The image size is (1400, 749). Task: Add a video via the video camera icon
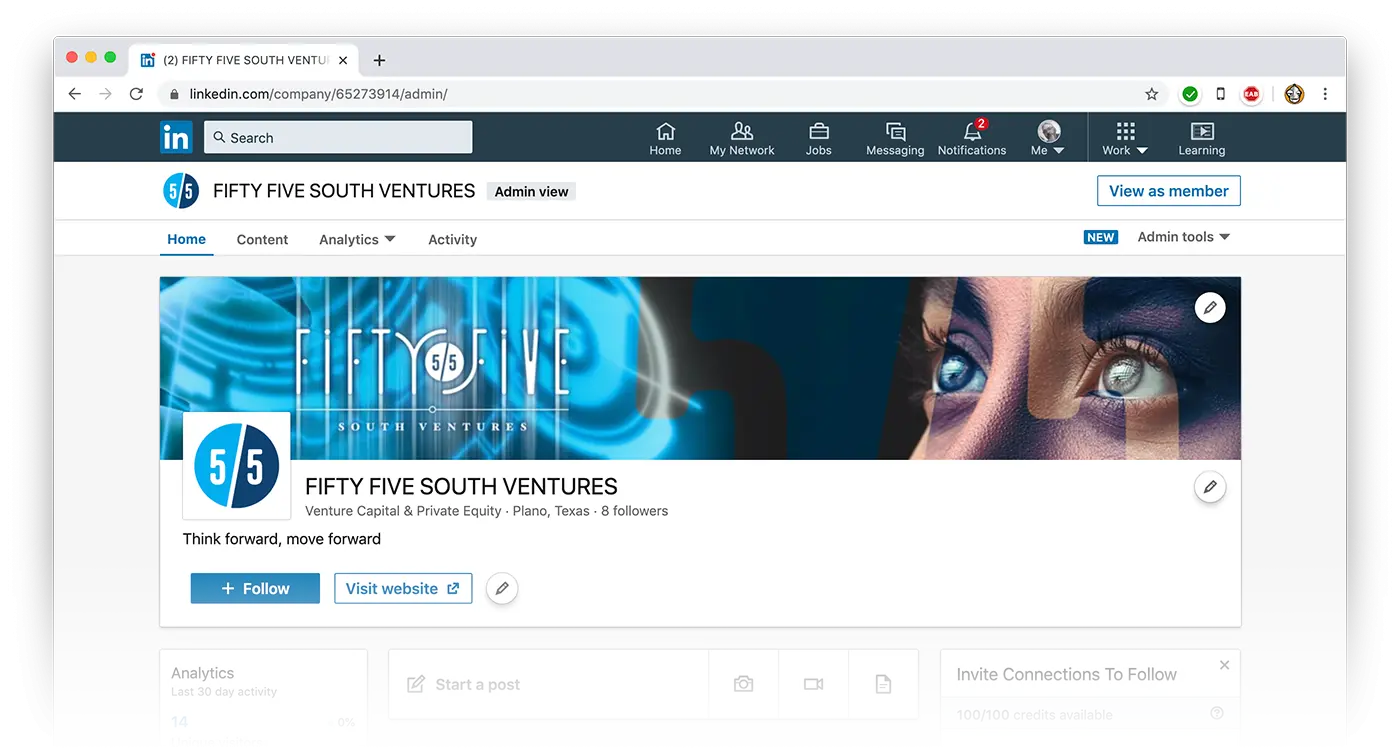tap(813, 684)
